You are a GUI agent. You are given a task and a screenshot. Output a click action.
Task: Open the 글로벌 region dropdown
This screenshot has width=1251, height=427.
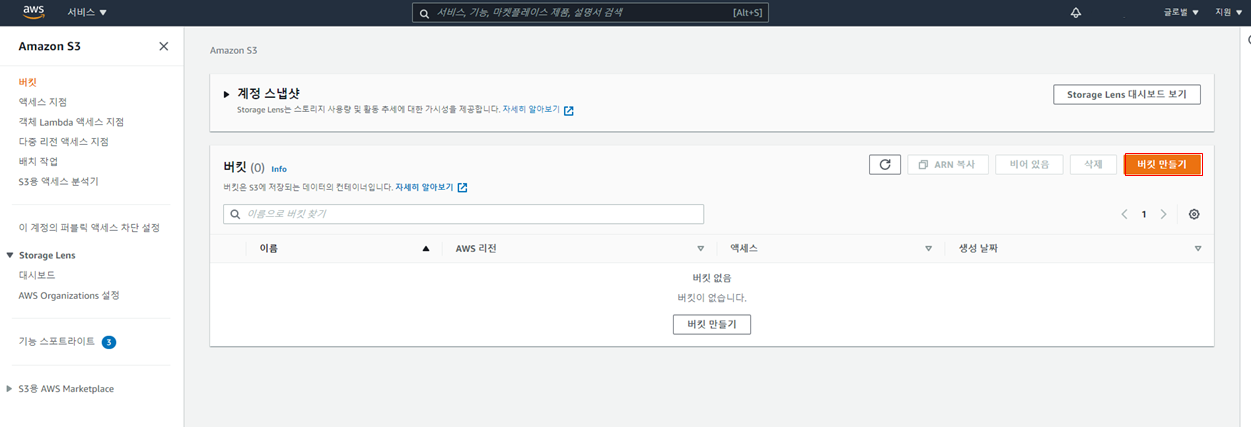[x=1181, y=12]
